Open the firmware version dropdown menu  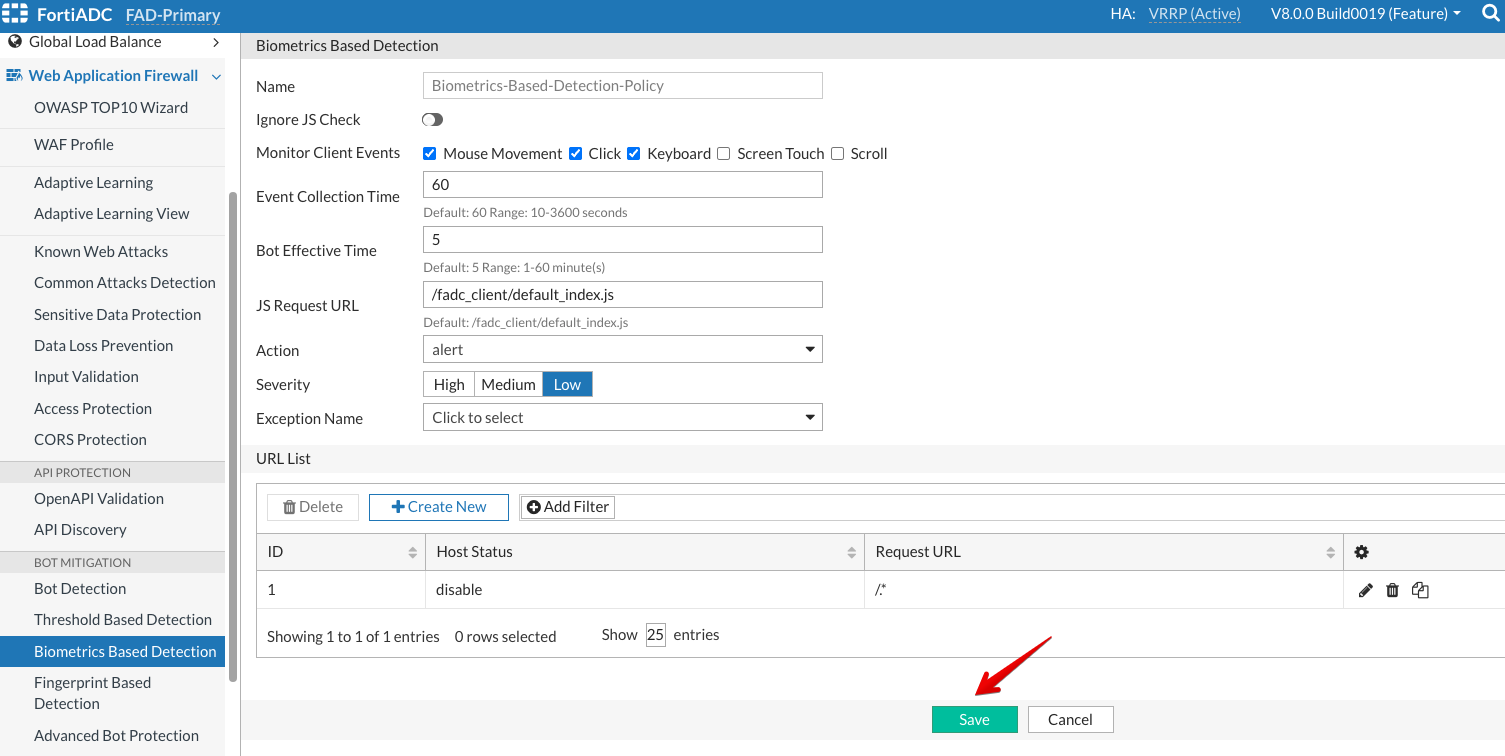[1365, 14]
